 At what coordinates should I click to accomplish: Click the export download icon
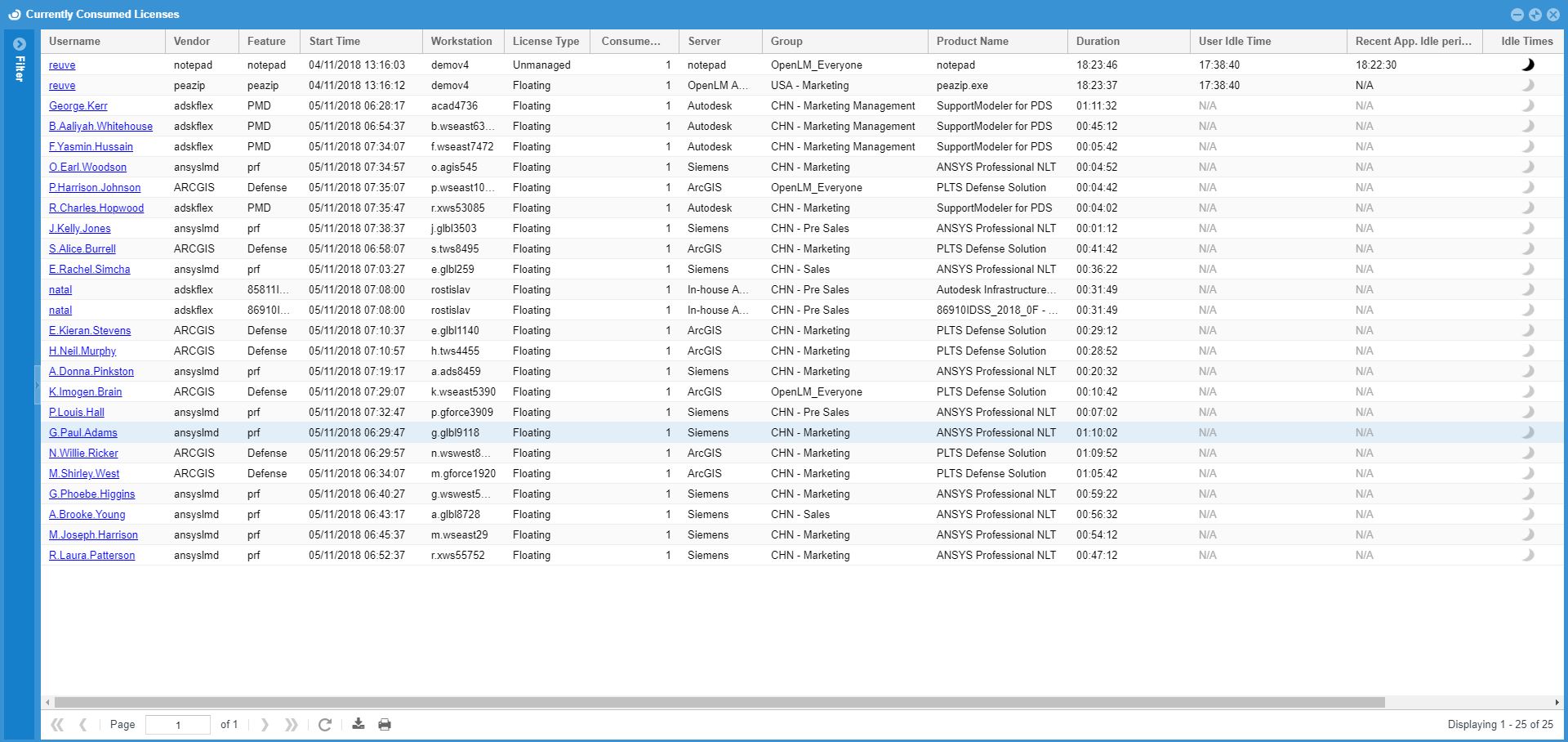[358, 724]
